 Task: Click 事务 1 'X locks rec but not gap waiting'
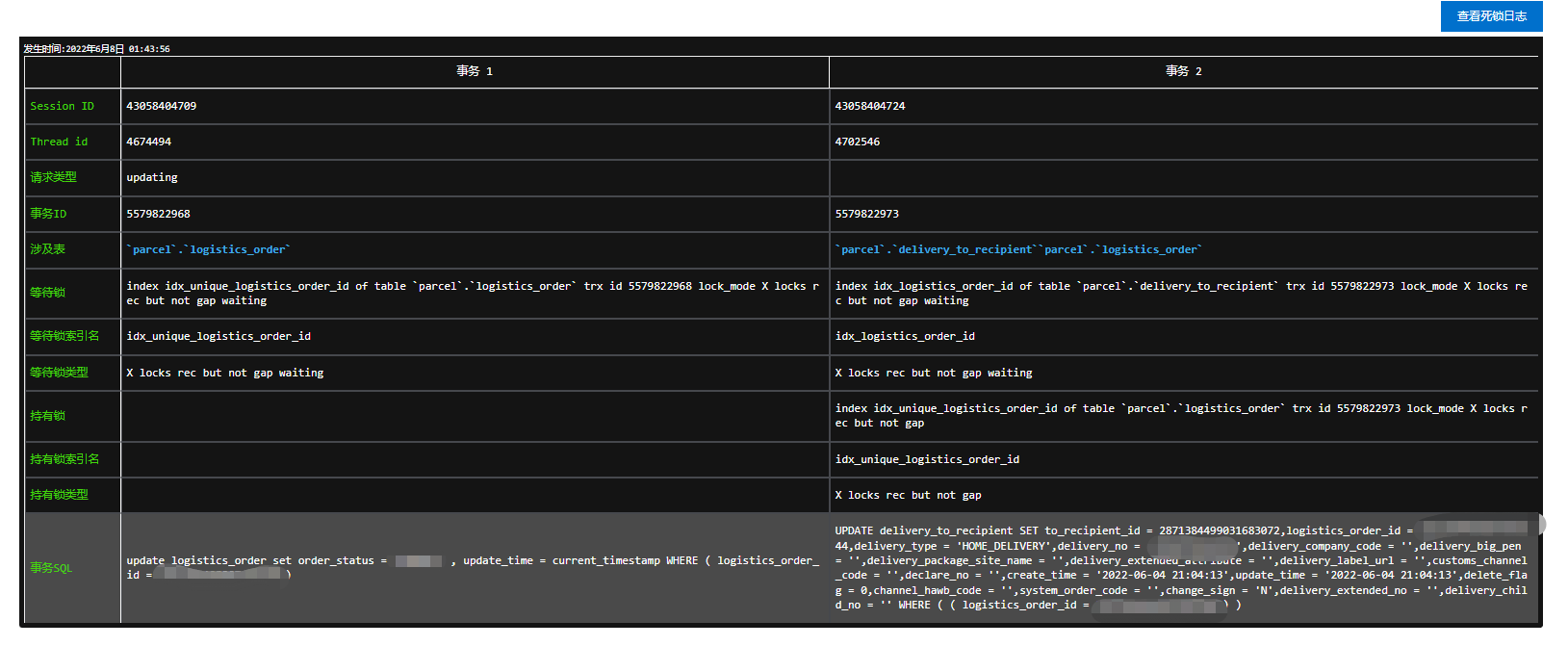[225, 373]
